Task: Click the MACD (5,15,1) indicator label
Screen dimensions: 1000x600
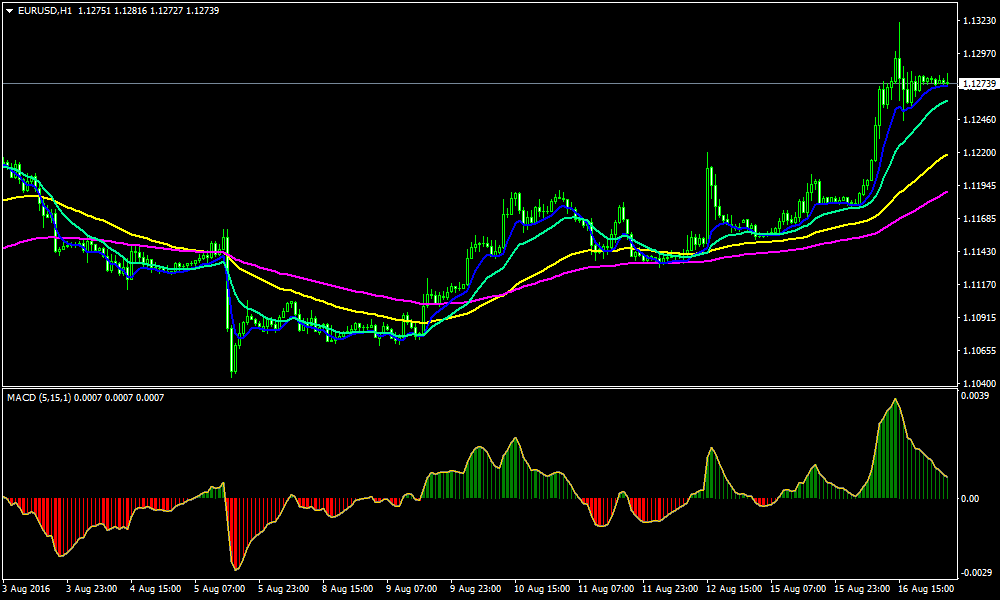Action: 55,398
